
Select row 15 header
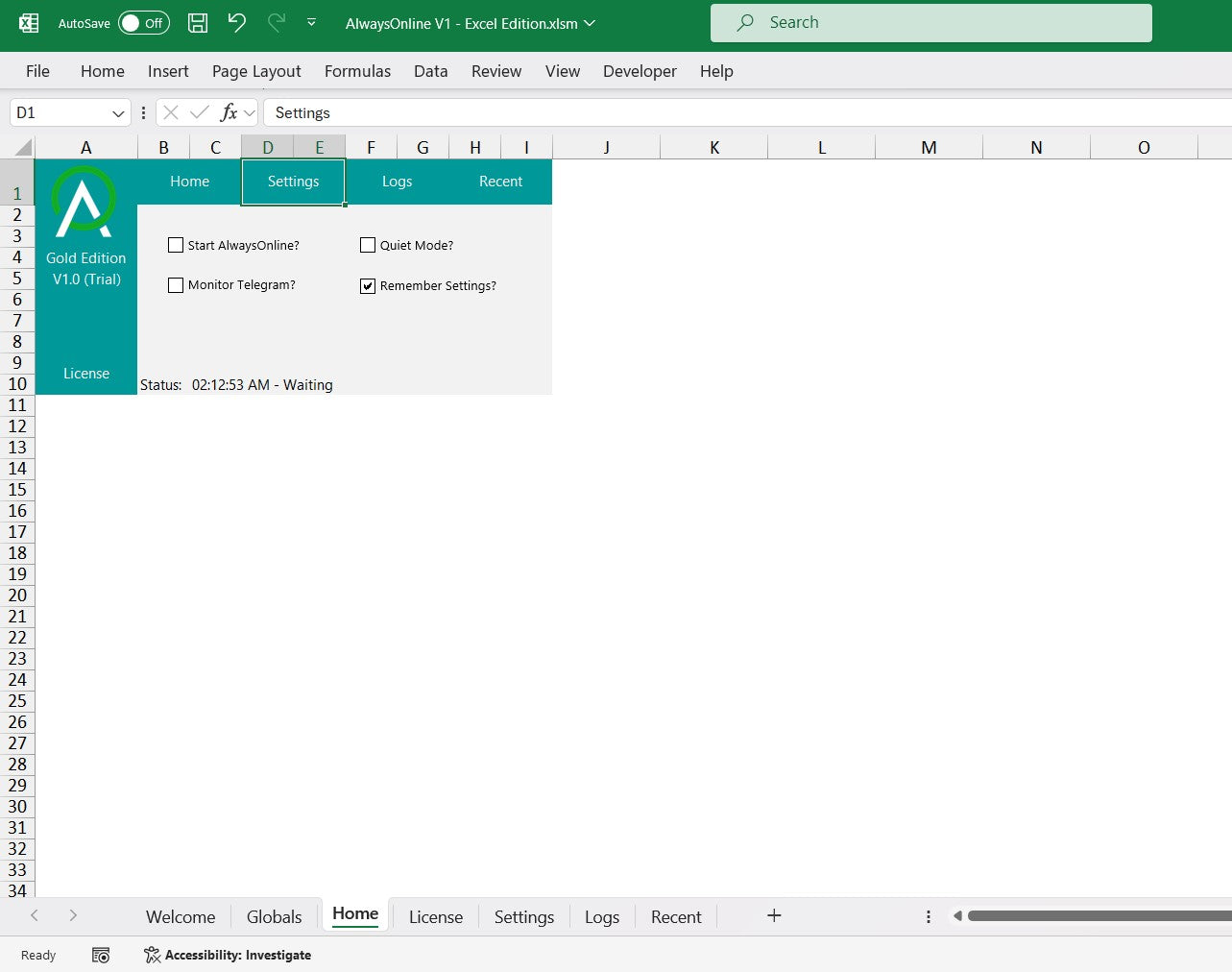[17, 490]
